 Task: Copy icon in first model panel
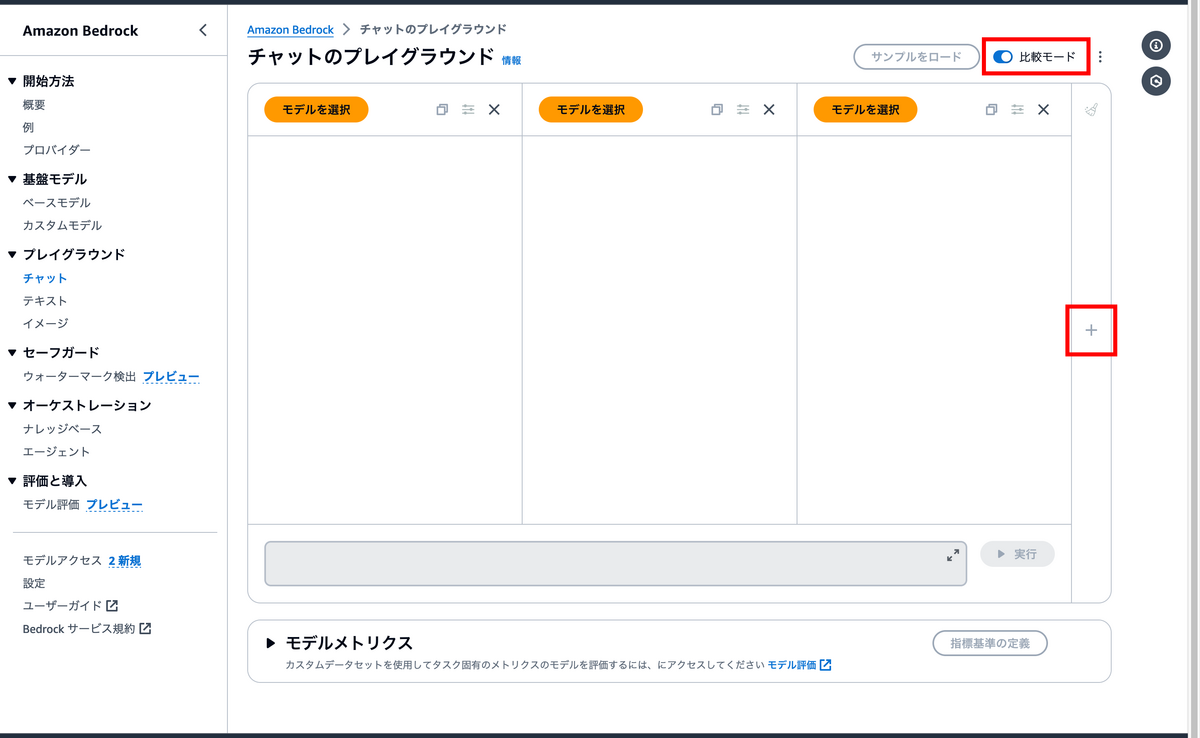click(442, 110)
